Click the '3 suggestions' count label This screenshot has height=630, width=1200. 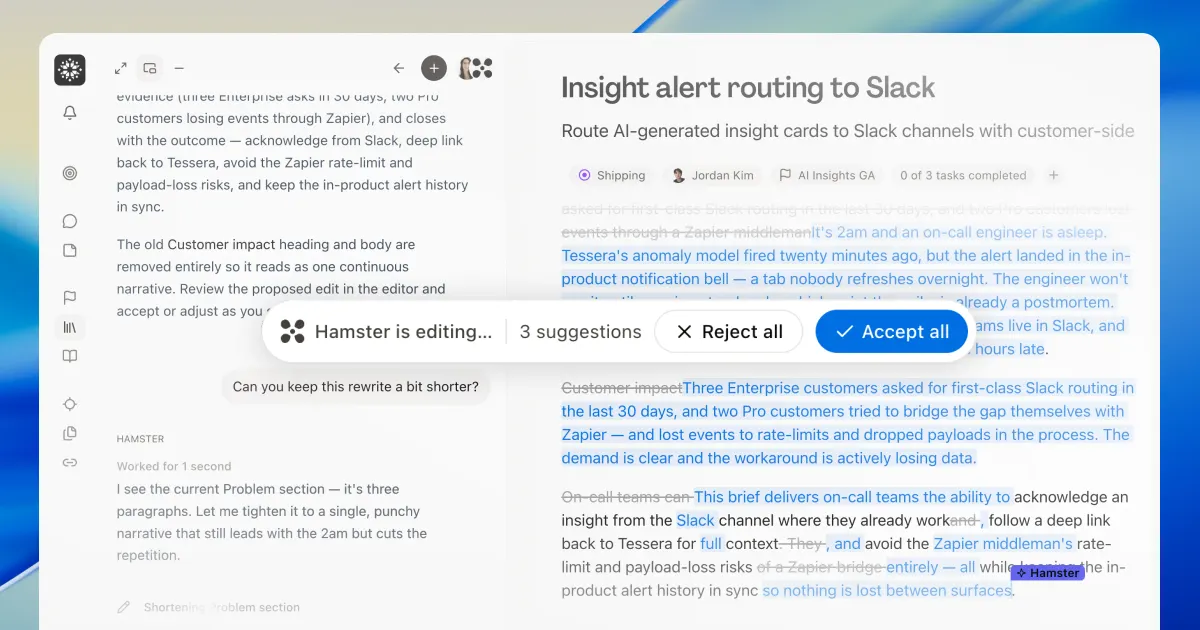[580, 332]
